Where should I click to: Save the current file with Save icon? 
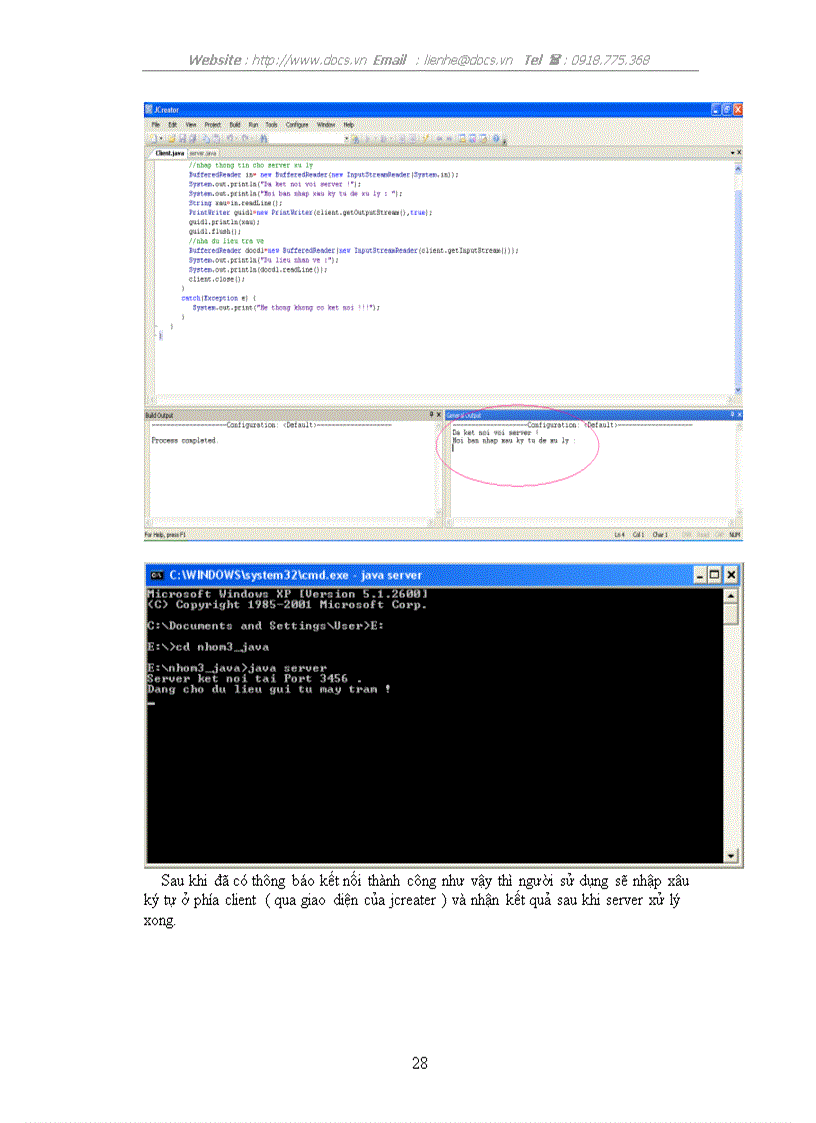click(x=183, y=139)
